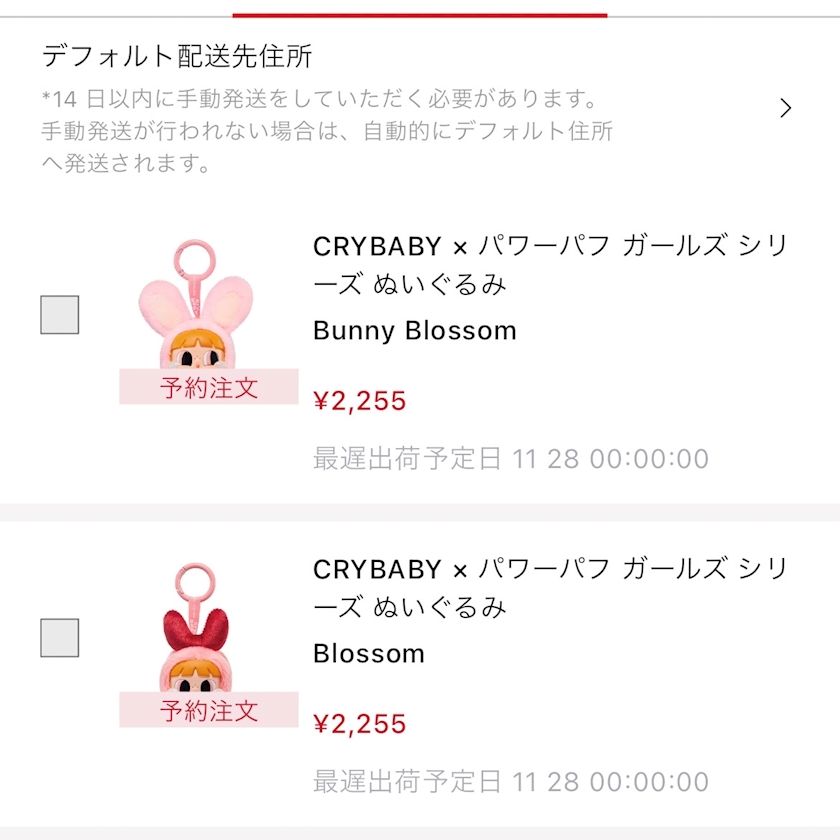Click the second item's "Blossom" variant label

point(369,654)
